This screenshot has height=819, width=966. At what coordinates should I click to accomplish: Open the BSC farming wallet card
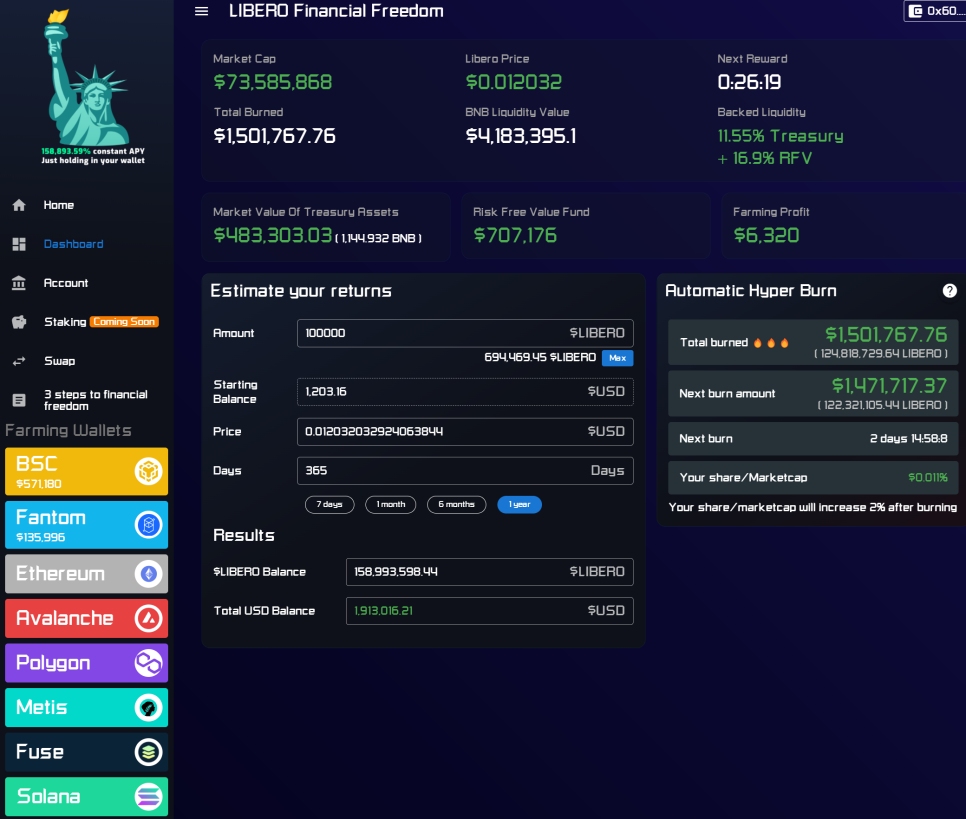(x=86, y=471)
